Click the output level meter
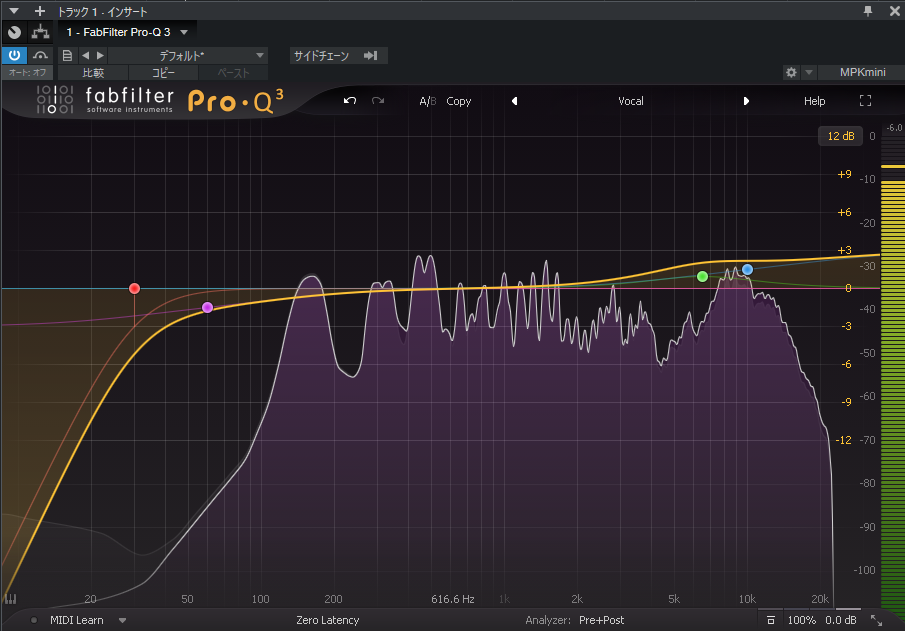The width and height of the screenshot is (905, 631). click(893, 375)
